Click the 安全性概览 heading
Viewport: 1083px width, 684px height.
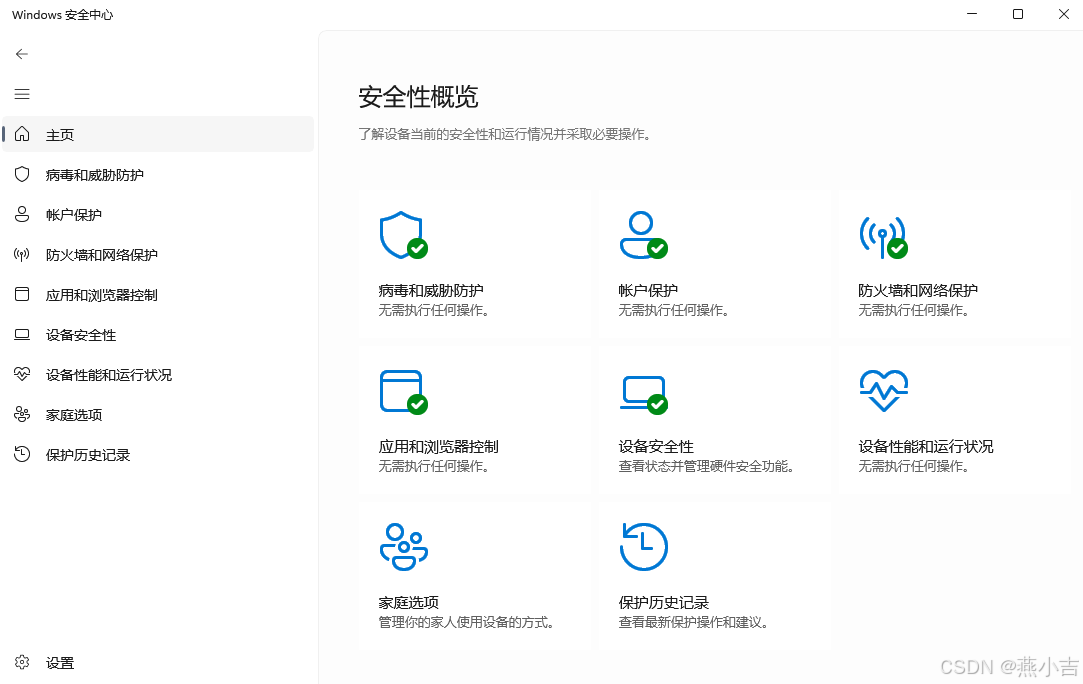[418, 97]
